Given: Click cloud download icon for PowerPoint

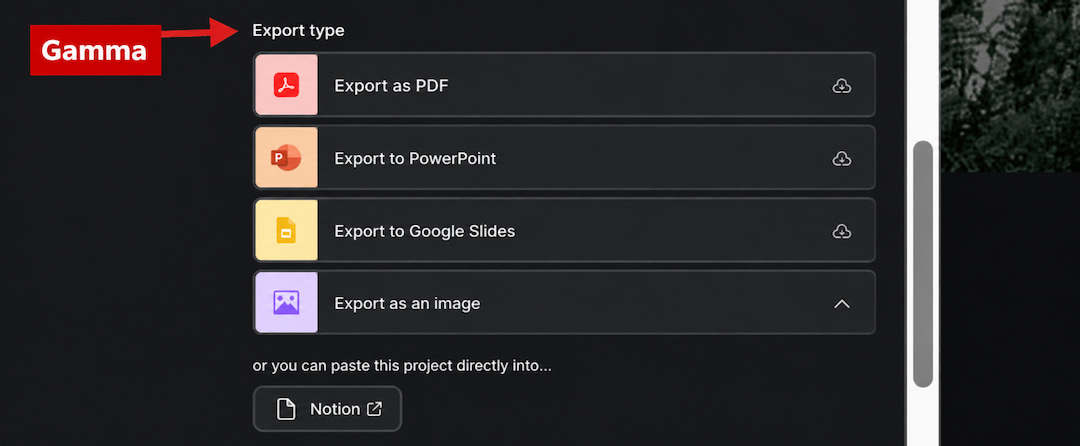Looking at the screenshot, I should coord(842,159).
